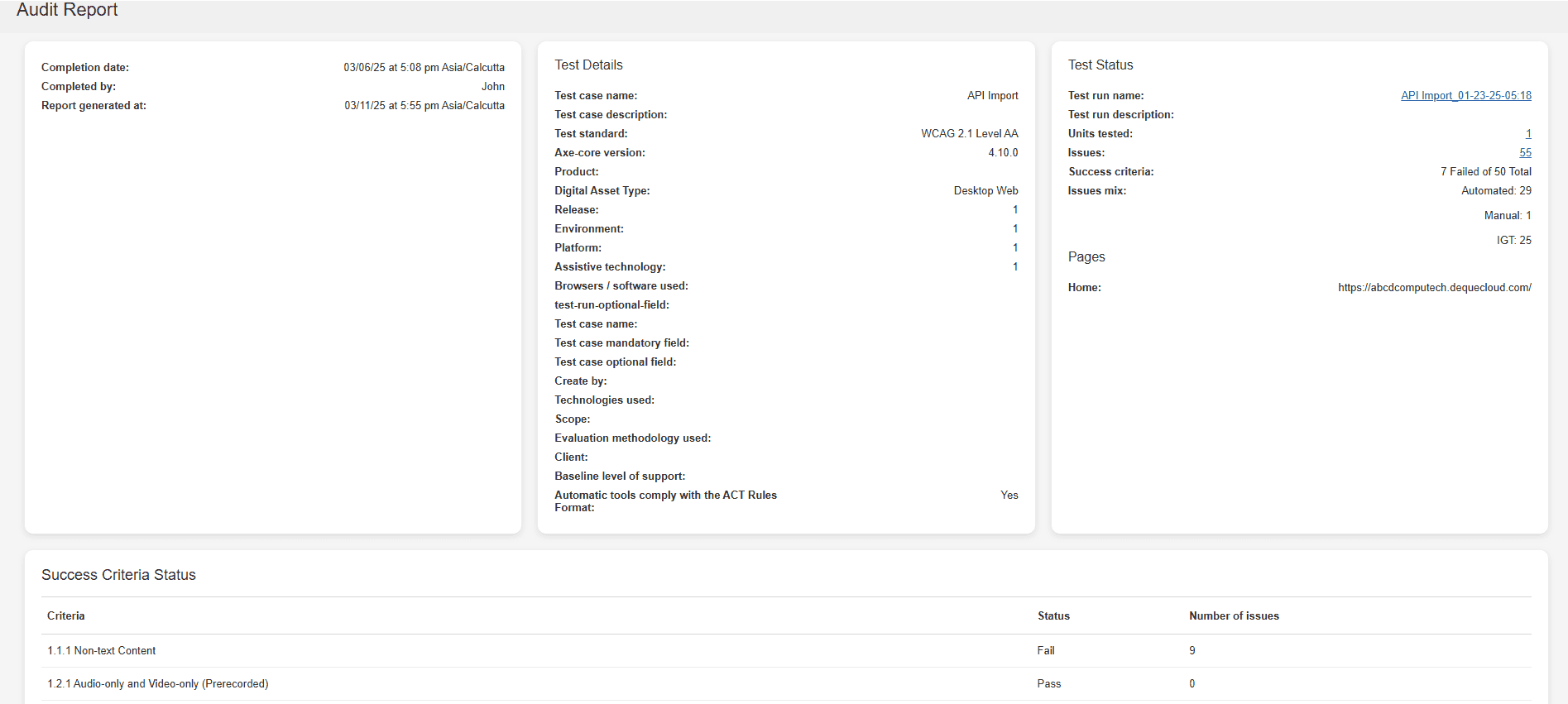
Task: Click the Criteria column header
Action: [66, 616]
